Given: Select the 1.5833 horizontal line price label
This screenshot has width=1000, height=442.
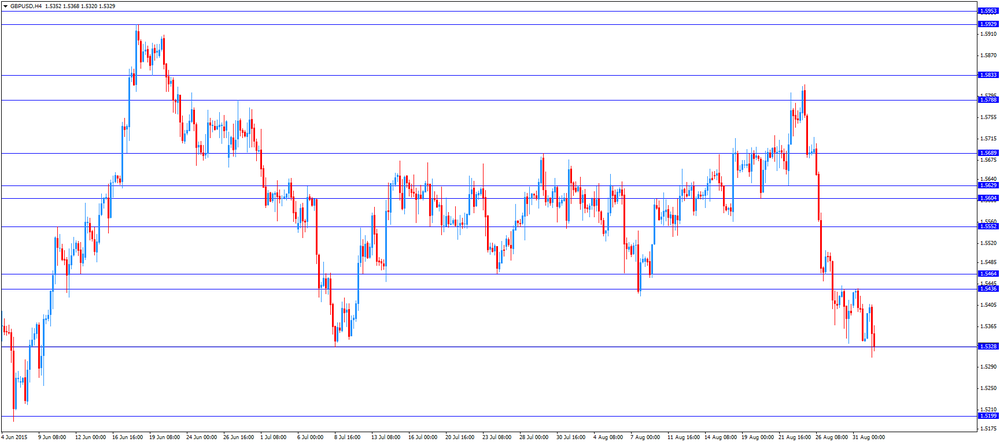Looking at the screenshot, I should [x=987, y=75].
